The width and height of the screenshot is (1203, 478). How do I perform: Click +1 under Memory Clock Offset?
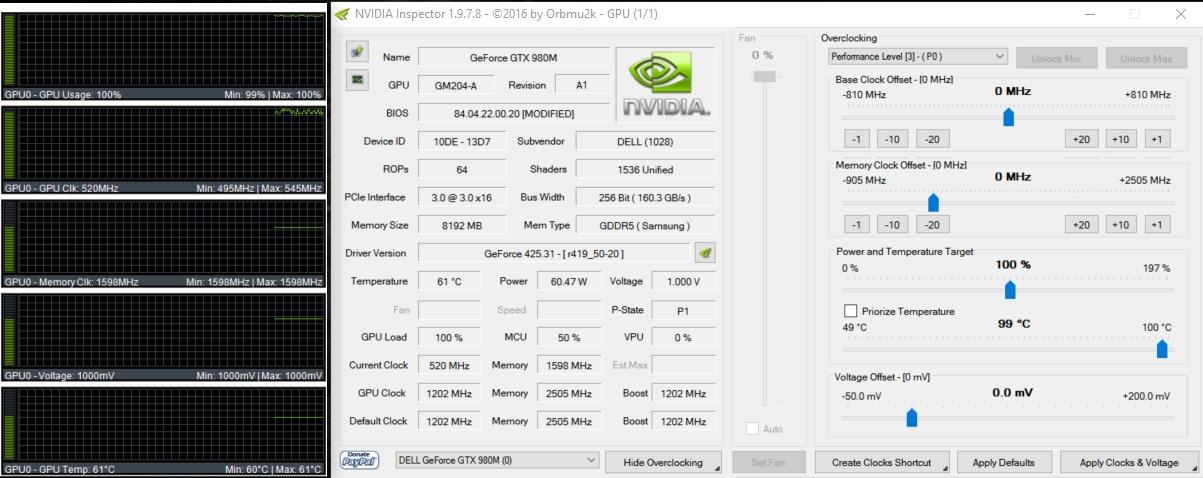click(x=1157, y=224)
